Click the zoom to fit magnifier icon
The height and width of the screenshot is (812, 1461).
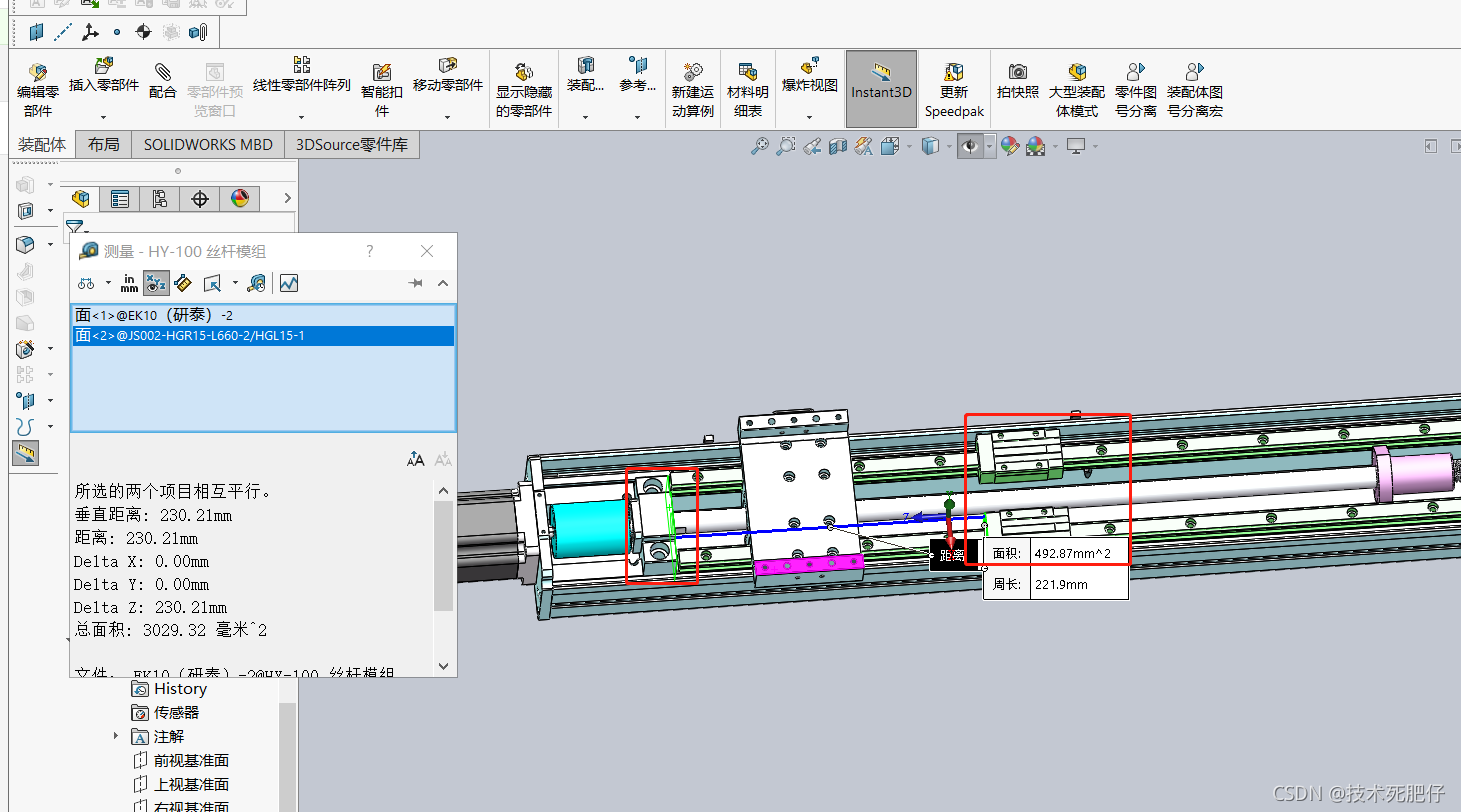tap(760, 146)
